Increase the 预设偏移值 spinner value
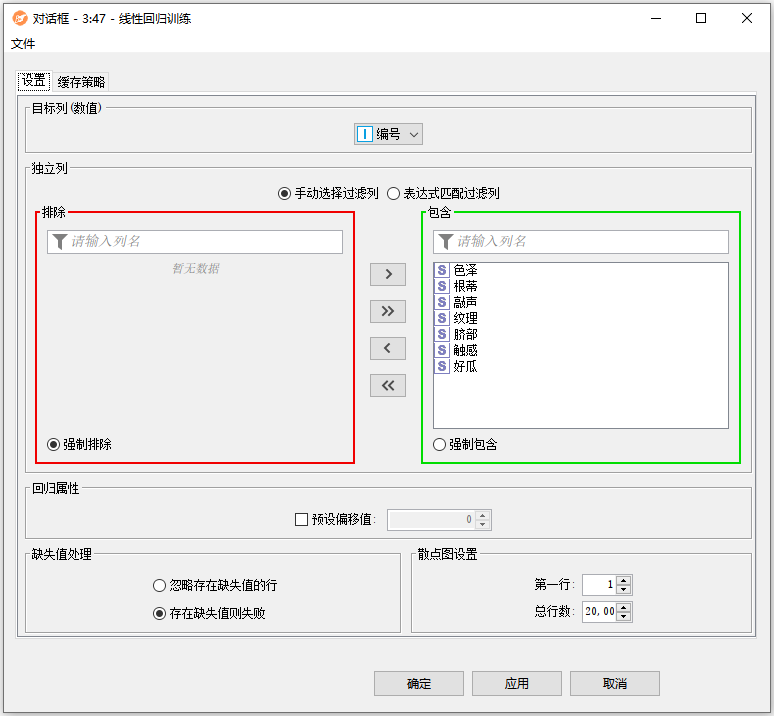The image size is (774, 716). [x=483, y=515]
